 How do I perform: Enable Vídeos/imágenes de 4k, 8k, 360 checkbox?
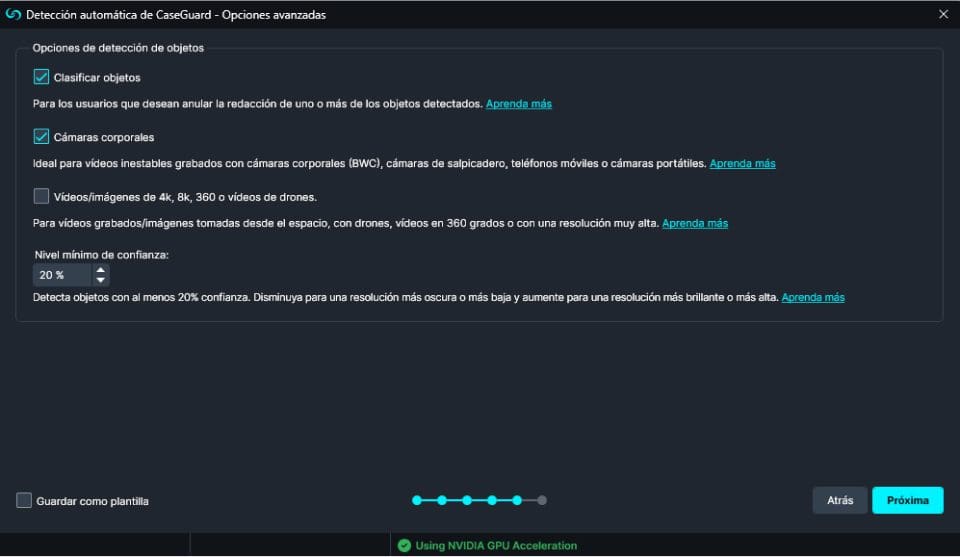41,196
